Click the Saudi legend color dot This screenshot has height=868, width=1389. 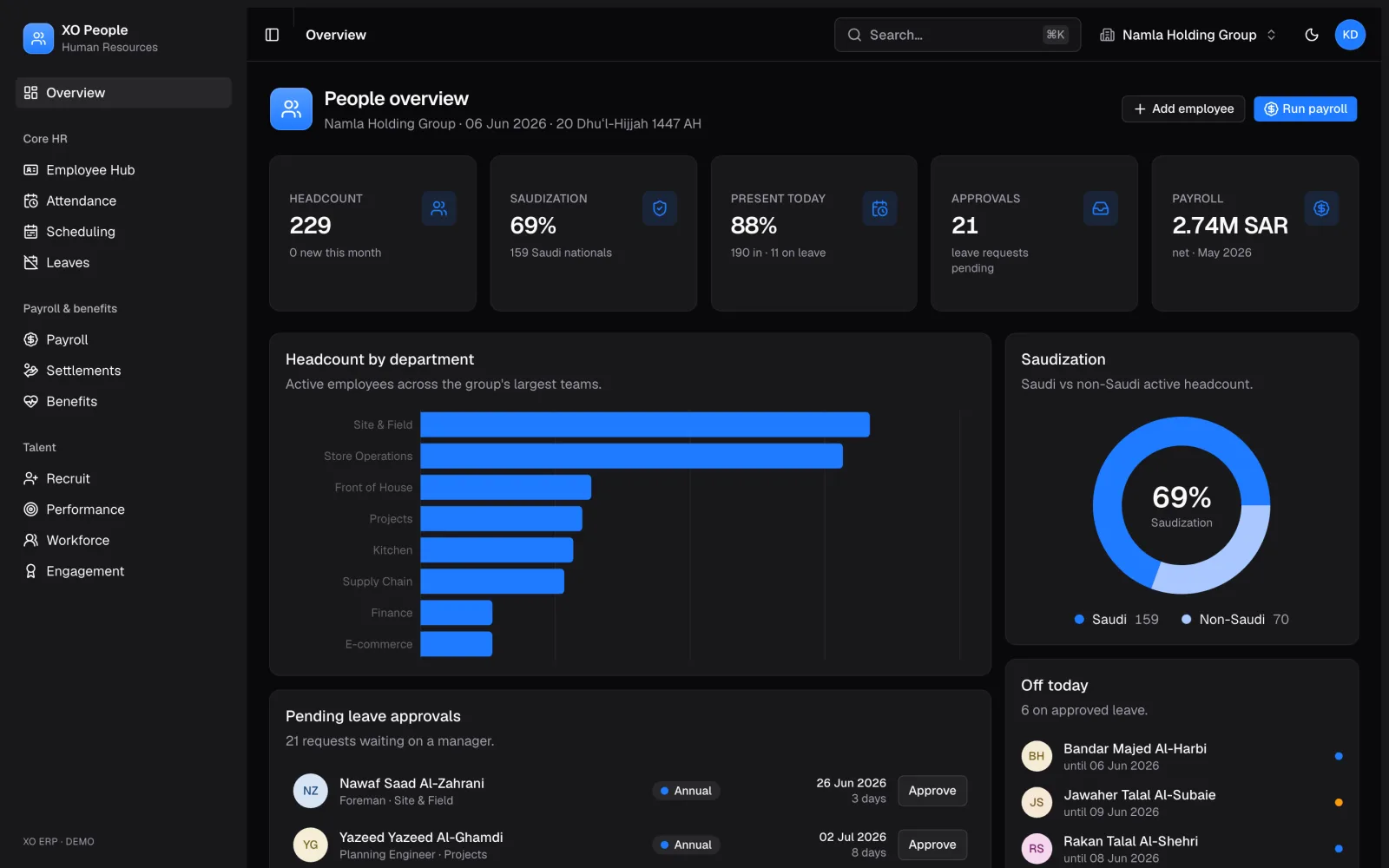click(1079, 619)
